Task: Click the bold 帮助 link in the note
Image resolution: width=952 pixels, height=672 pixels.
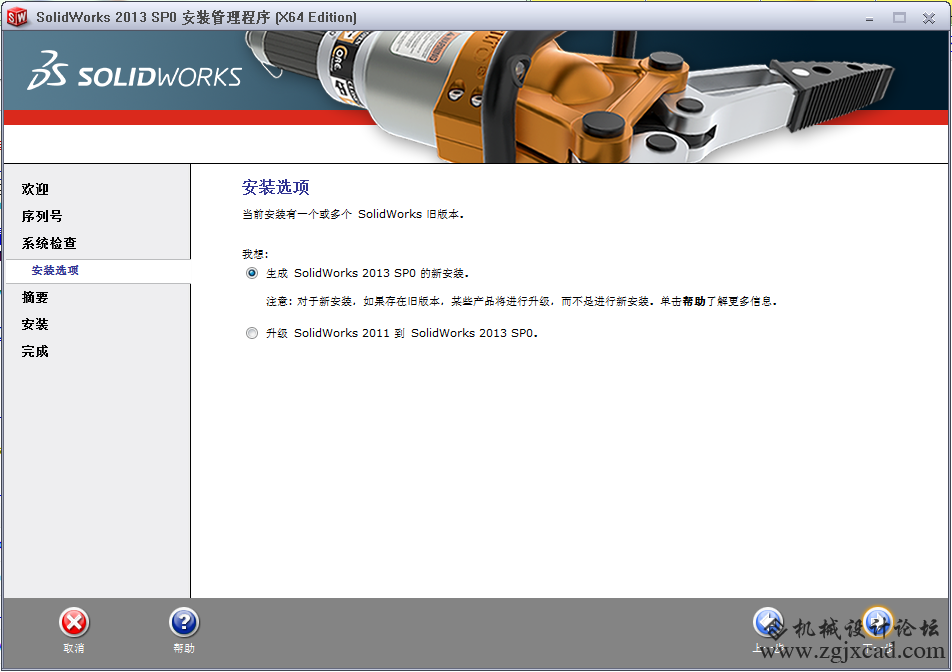Action: pyautogui.click(x=694, y=301)
